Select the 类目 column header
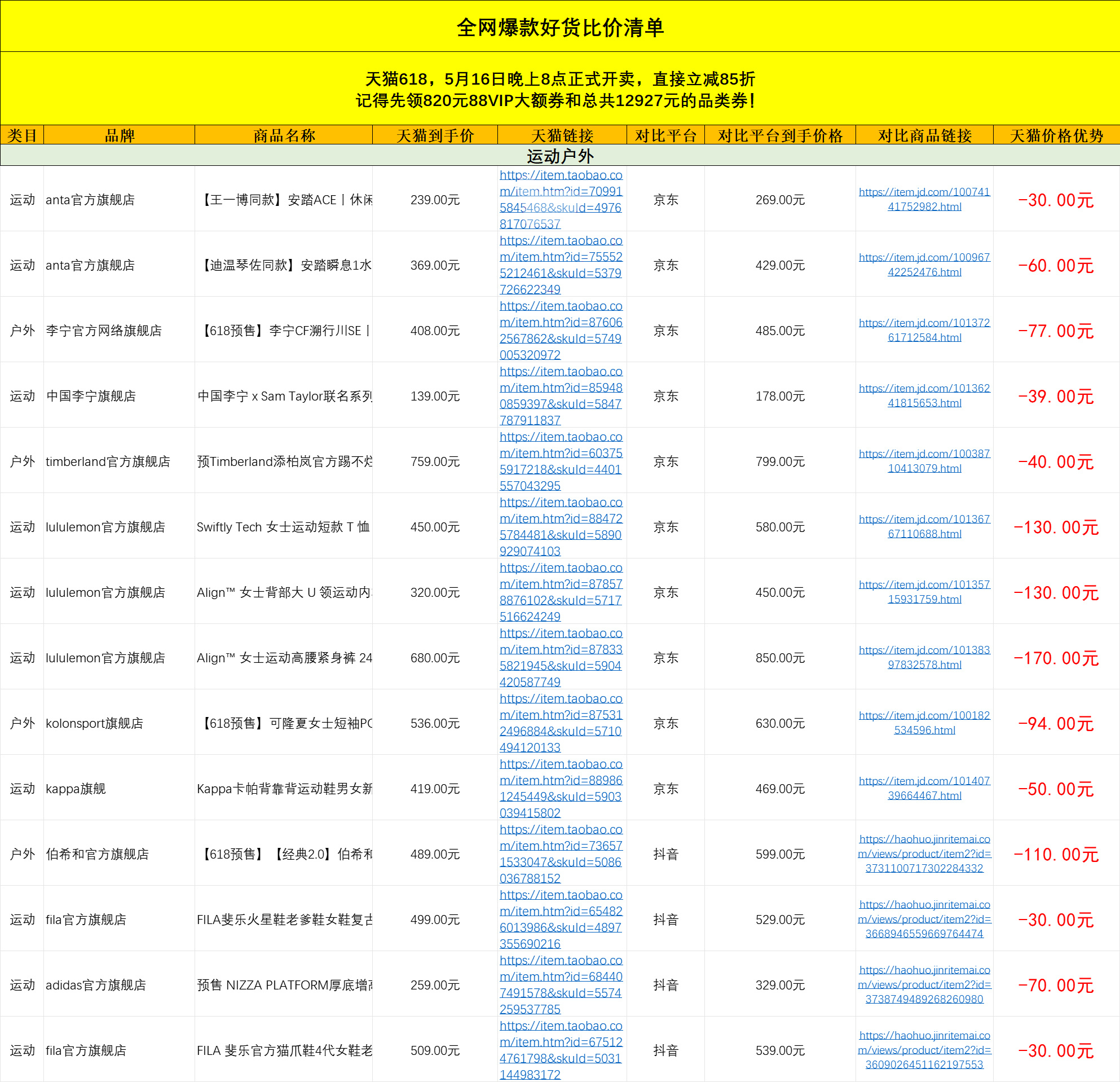 [22, 135]
